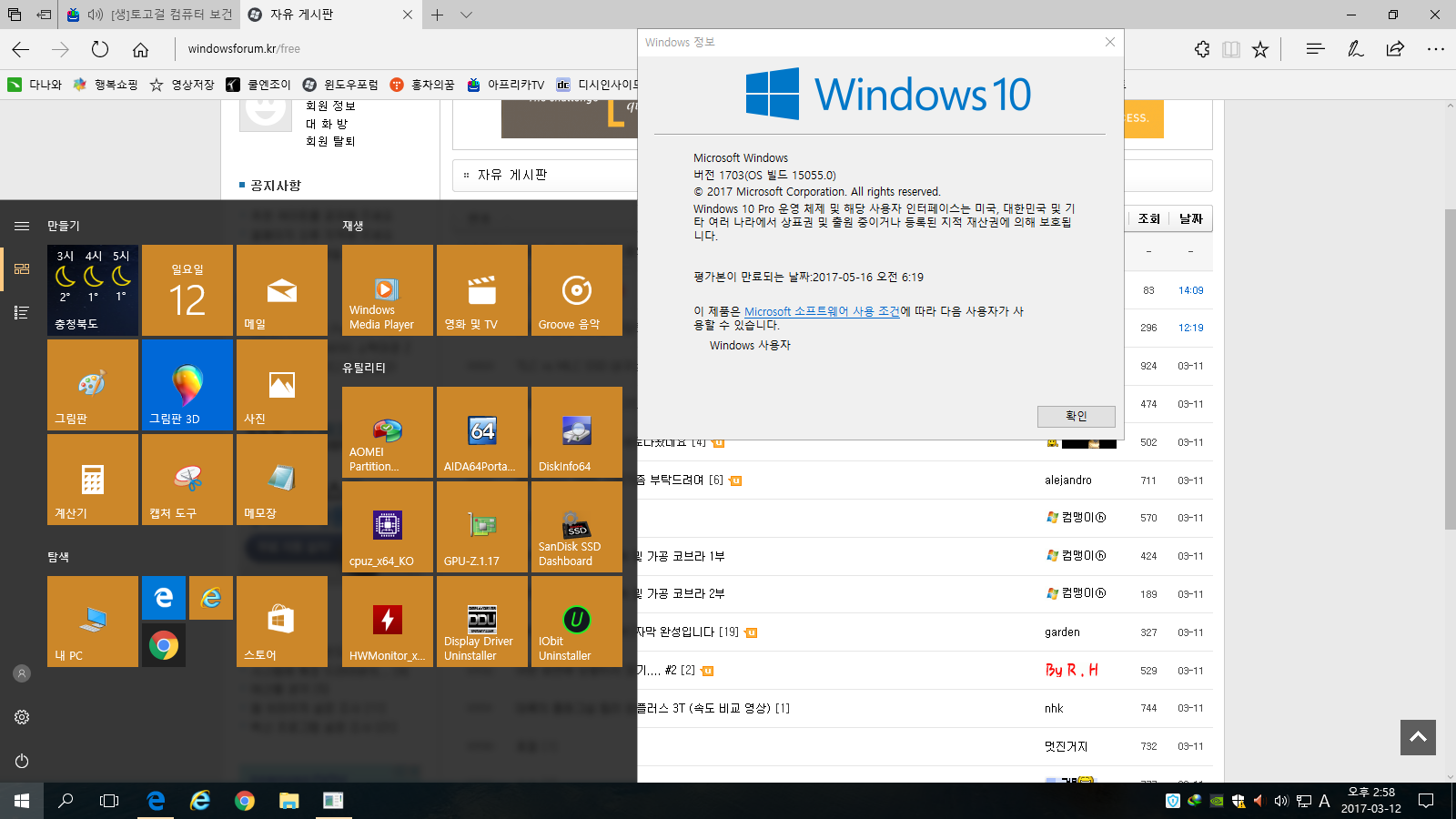Launch the Chrome small tile in Start
The image size is (1456, 819).
(x=164, y=645)
